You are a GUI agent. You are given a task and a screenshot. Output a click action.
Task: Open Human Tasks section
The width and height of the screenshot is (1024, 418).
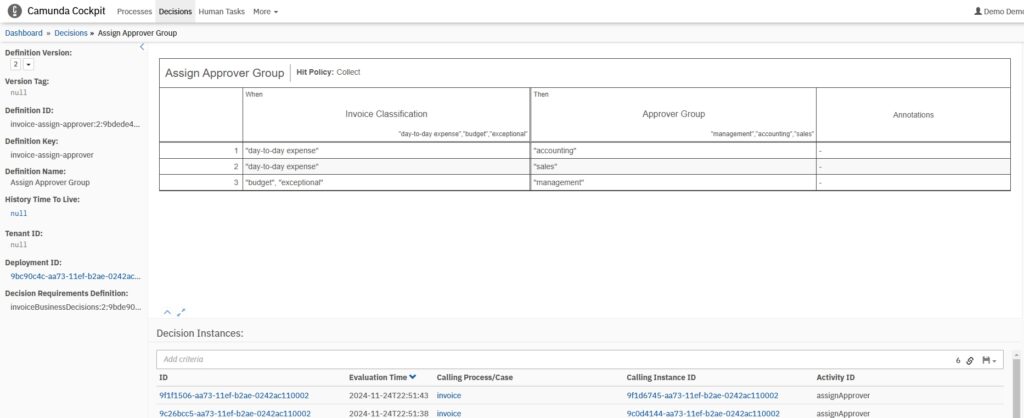[221, 12]
